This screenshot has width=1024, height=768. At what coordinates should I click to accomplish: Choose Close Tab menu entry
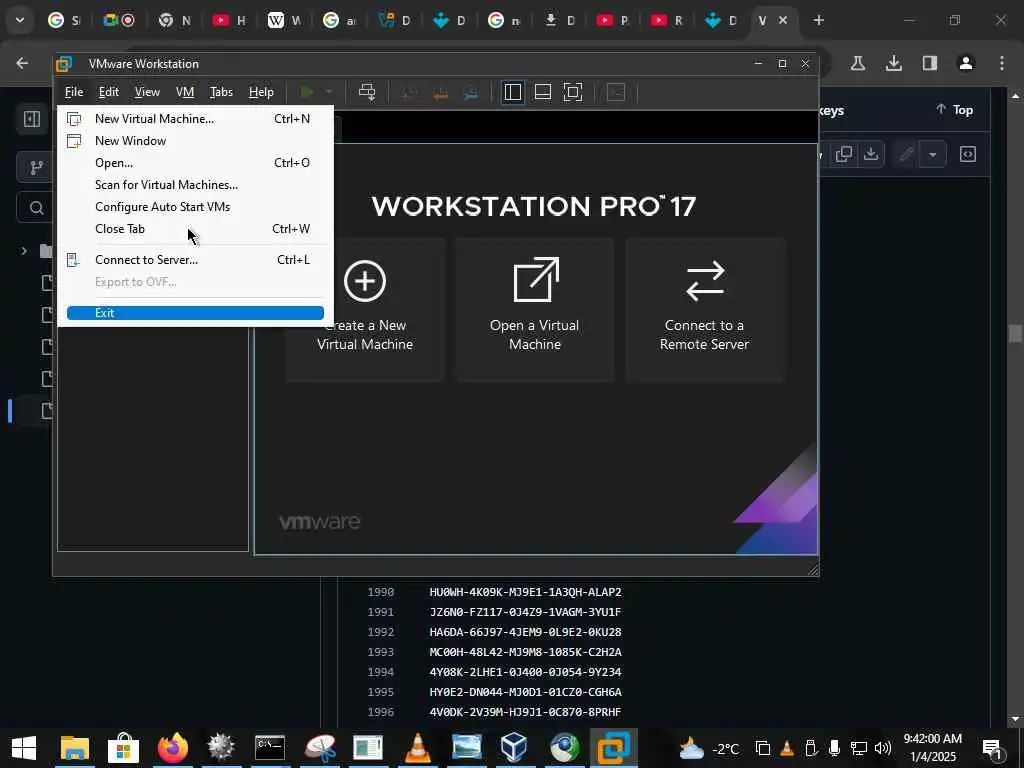(x=195, y=229)
